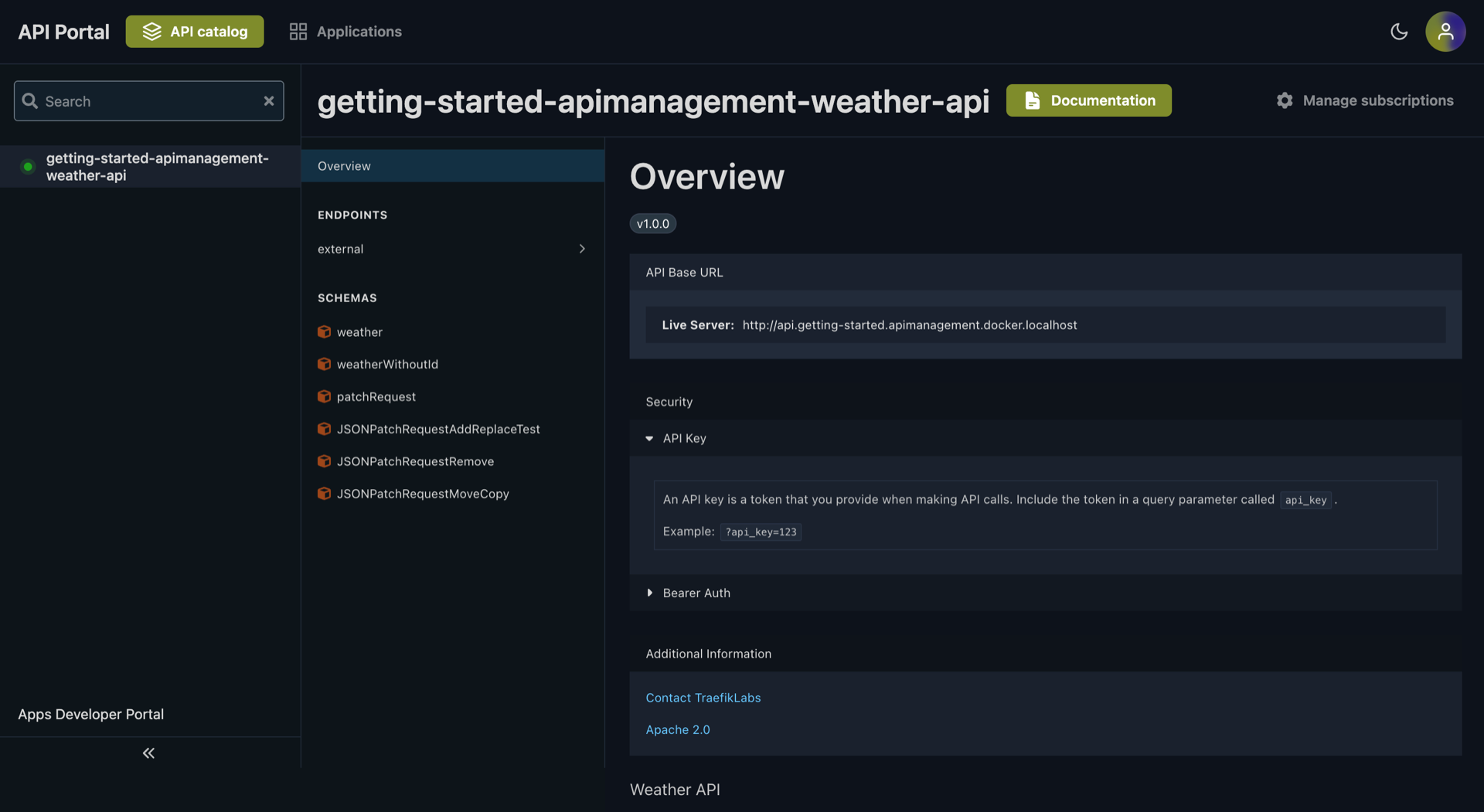
Task: Click the gear icon beside Manage subscriptions
Action: coord(1285,100)
